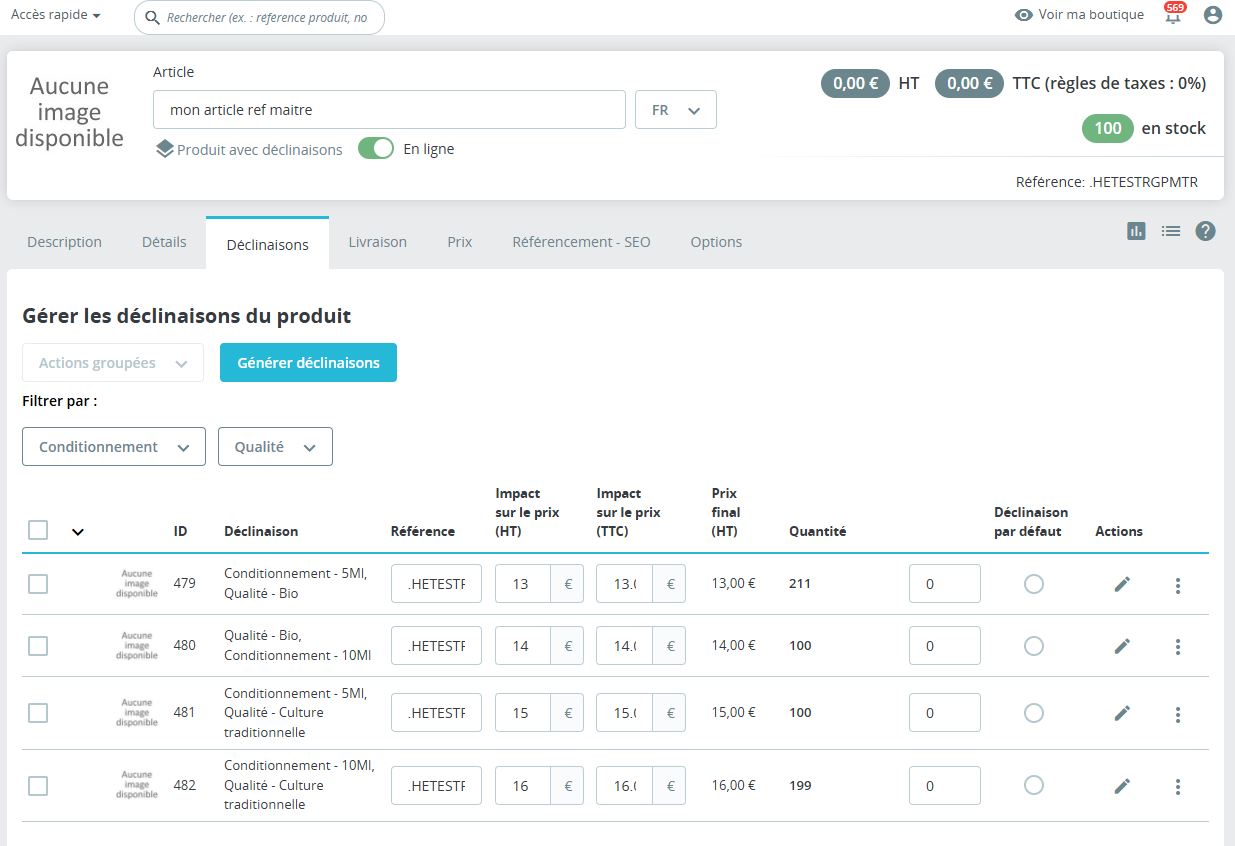Open the user profile account icon
1235x846 pixels.
tap(1213, 15)
